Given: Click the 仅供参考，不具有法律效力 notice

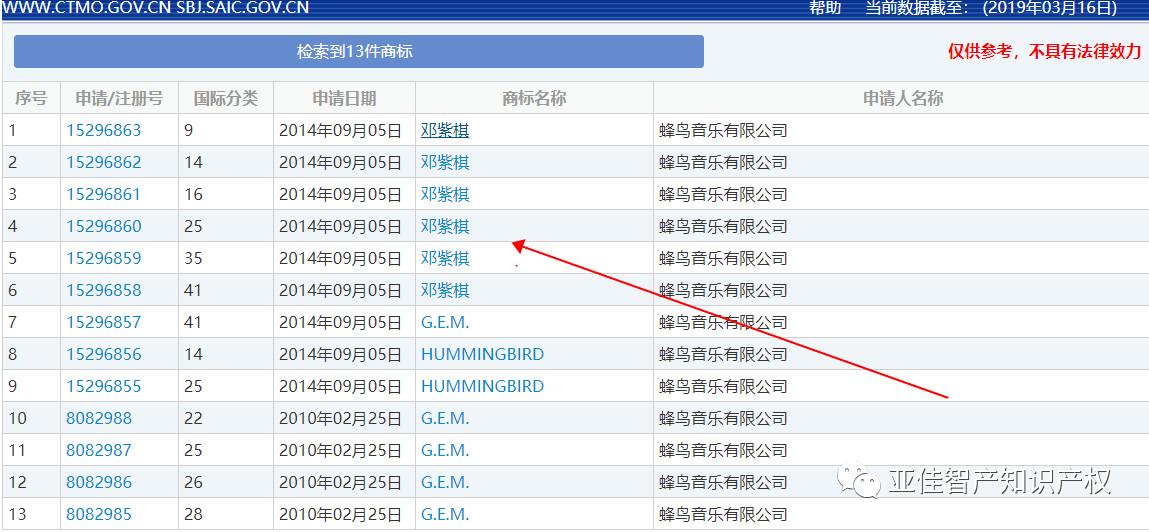Looking at the screenshot, I should point(1045,51).
